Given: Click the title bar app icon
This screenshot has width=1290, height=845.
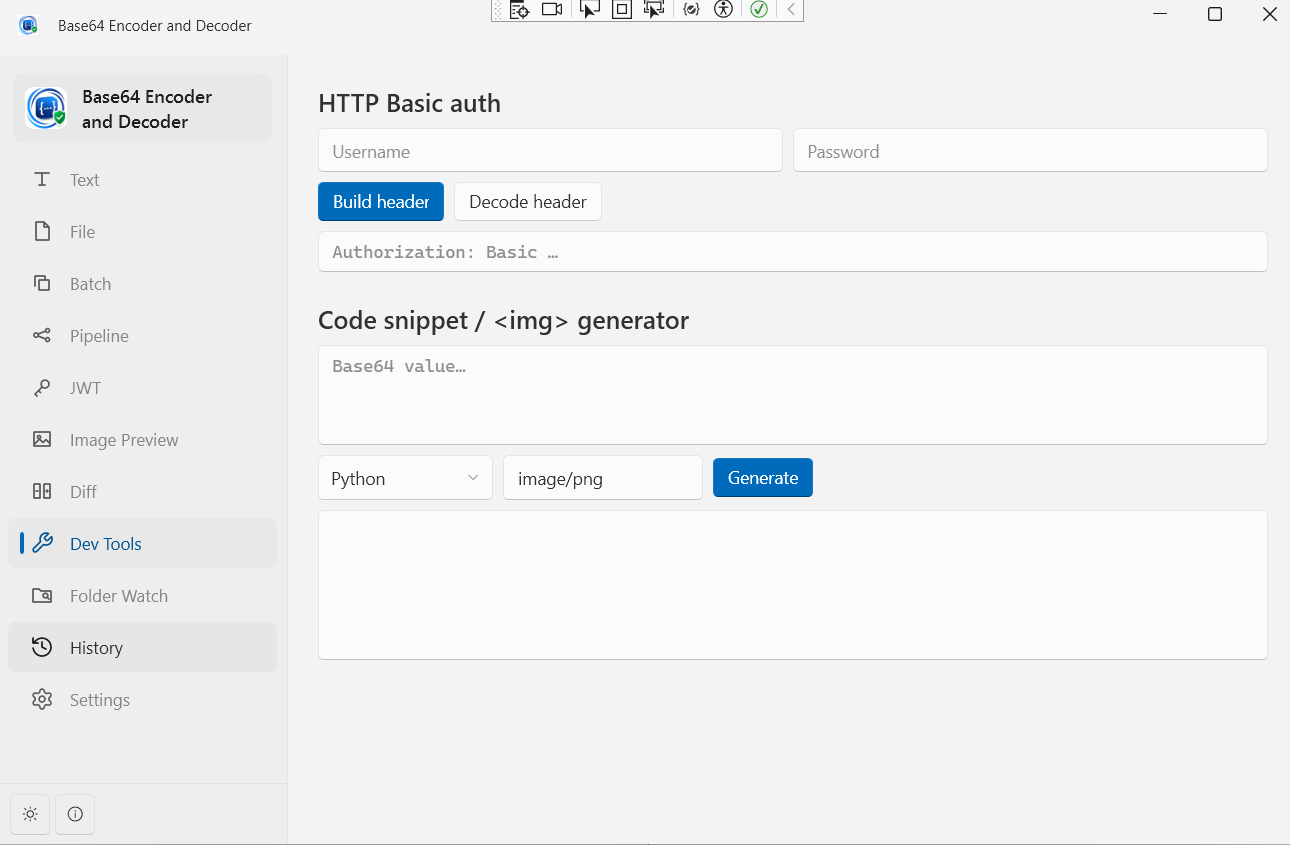Looking at the screenshot, I should tap(28, 25).
